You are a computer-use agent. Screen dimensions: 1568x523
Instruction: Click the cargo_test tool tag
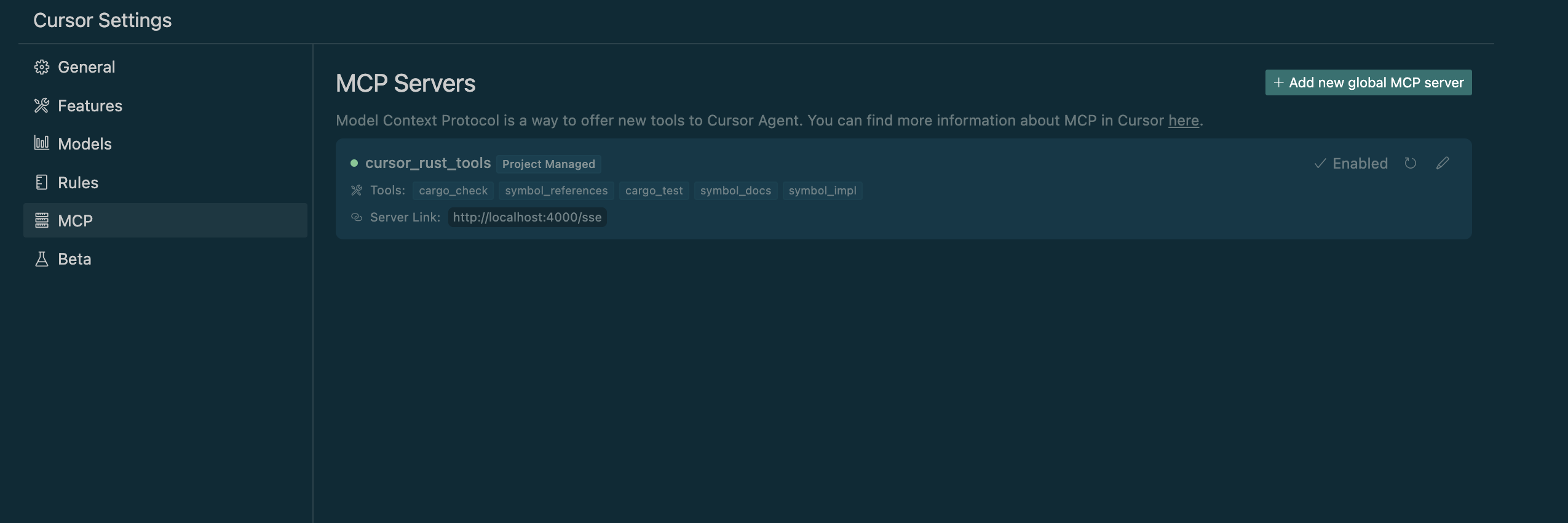point(654,191)
